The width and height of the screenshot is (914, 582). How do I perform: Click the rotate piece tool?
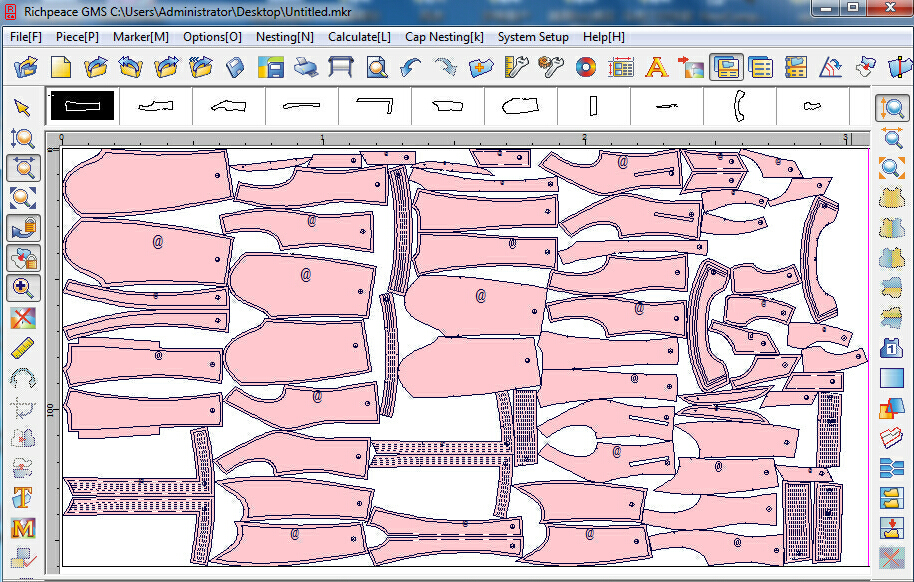coord(23,377)
